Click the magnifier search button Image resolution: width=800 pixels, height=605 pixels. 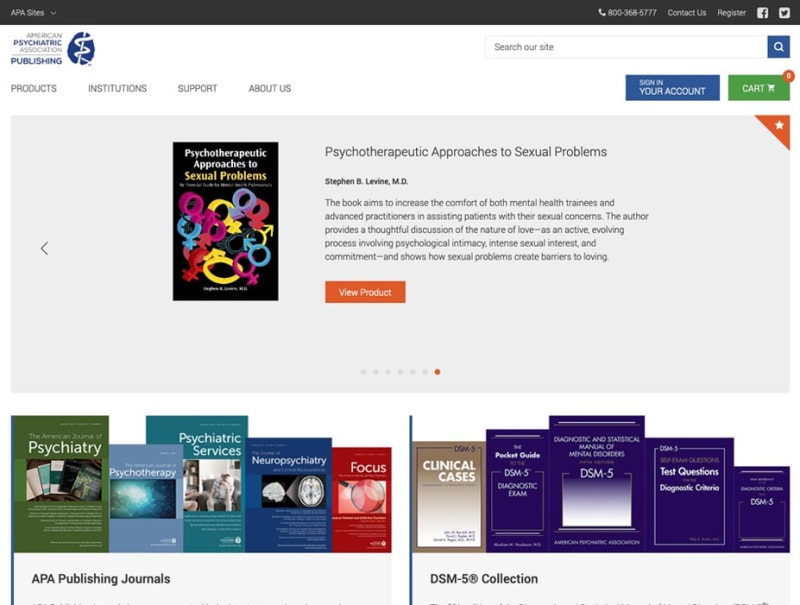(778, 47)
